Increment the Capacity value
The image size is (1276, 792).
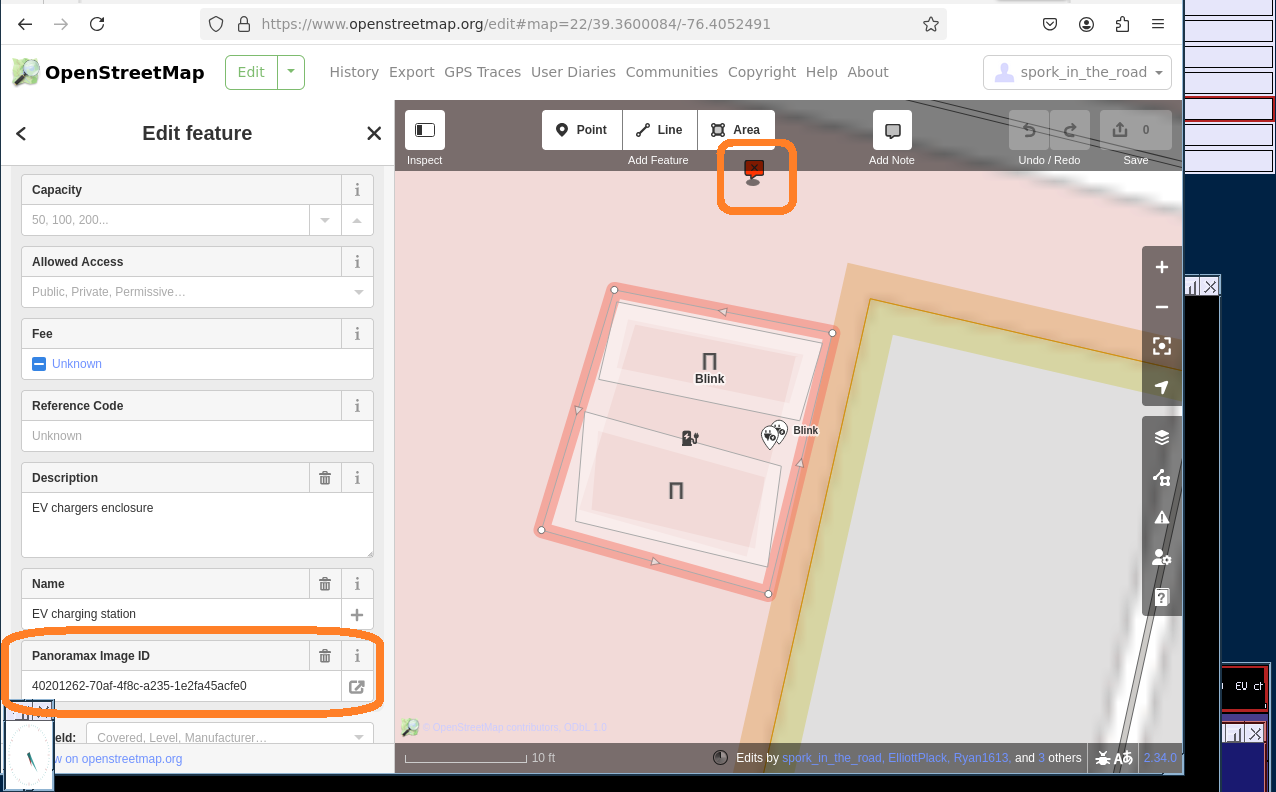[357, 220]
